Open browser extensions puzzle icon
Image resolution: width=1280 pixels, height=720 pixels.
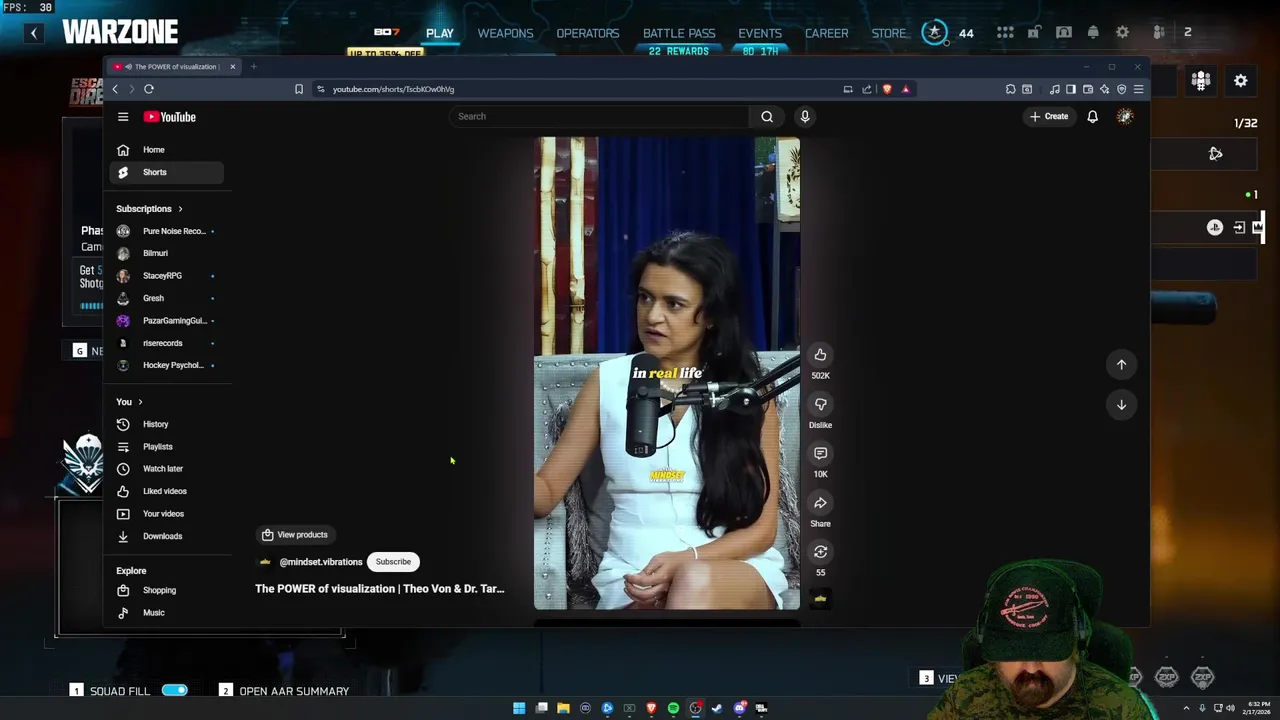1010,89
